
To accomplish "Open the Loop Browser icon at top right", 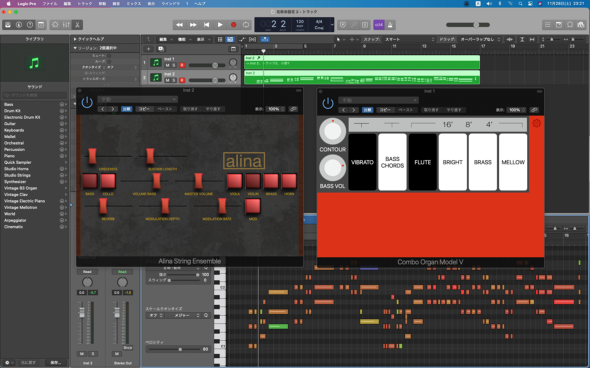I will (570, 25).
